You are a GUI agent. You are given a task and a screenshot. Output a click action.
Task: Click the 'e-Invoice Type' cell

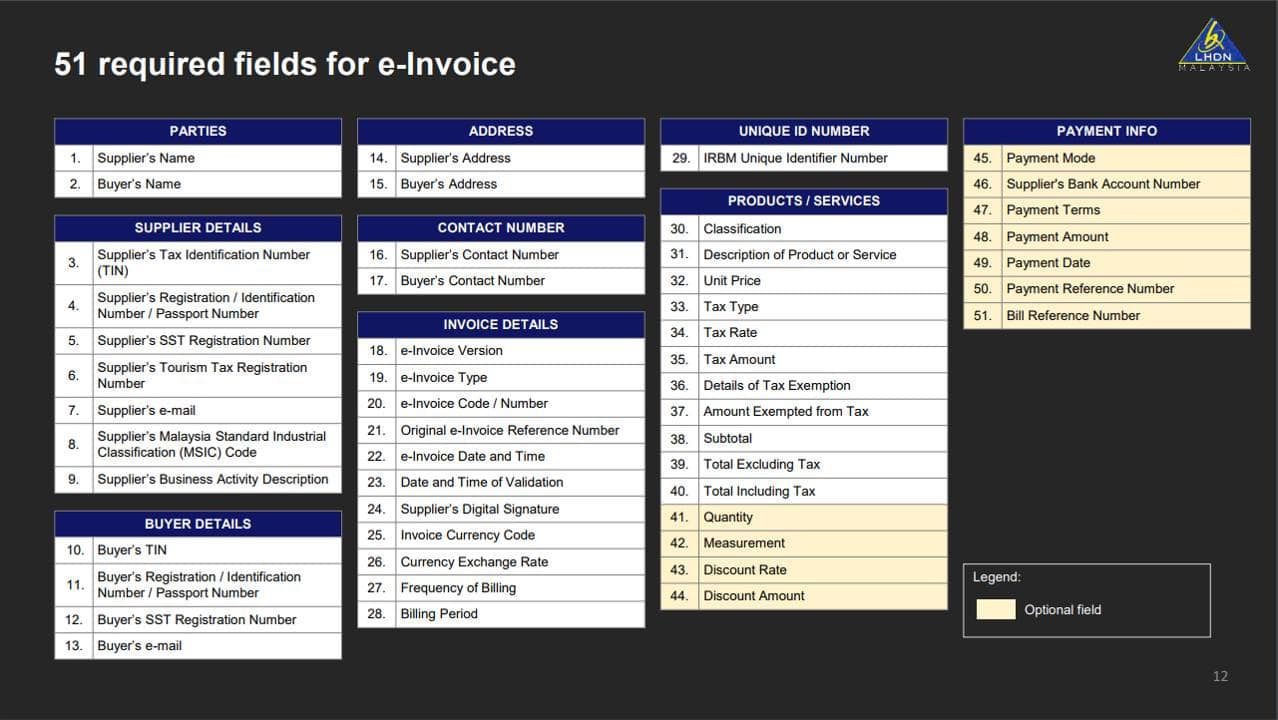click(520, 378)
